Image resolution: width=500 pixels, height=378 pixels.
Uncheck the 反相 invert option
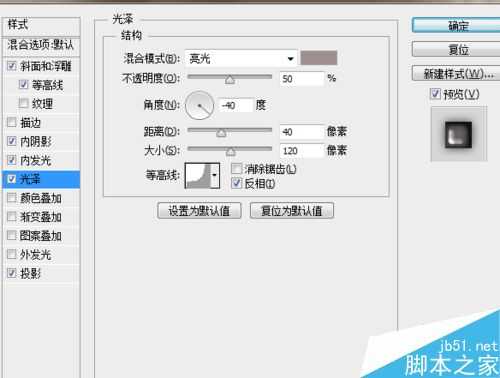pyautogui.click(x=236, y=183)
